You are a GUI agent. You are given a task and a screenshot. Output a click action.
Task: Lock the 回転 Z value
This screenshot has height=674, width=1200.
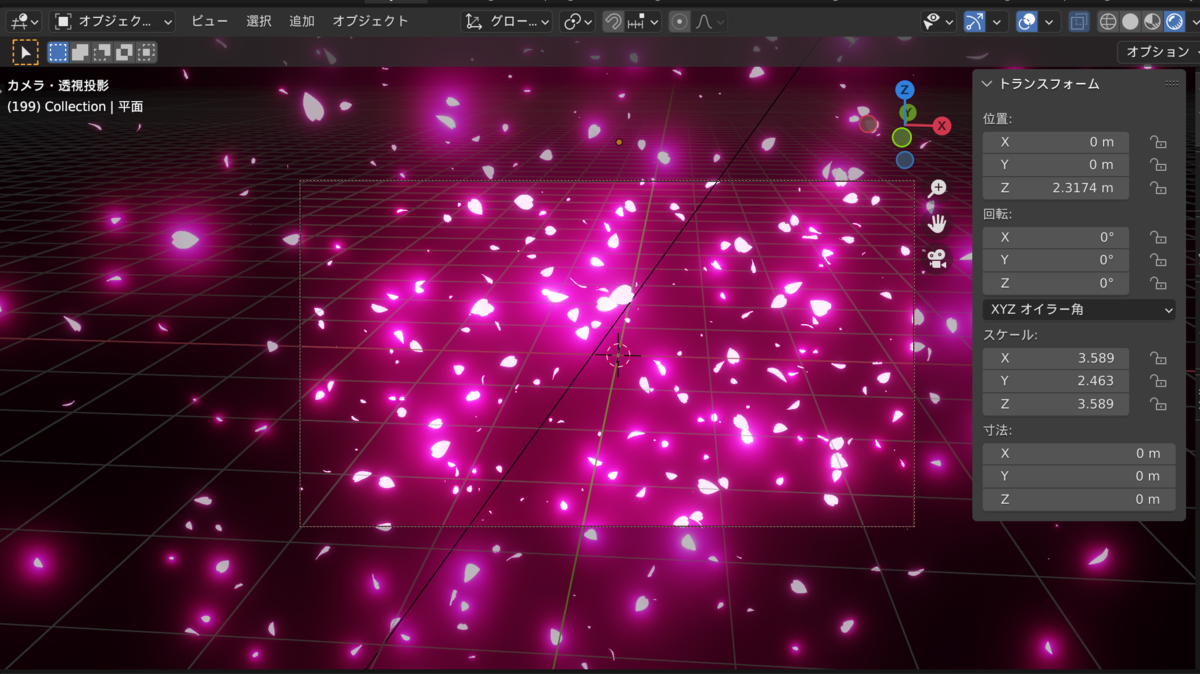[x=1158, y=283]
